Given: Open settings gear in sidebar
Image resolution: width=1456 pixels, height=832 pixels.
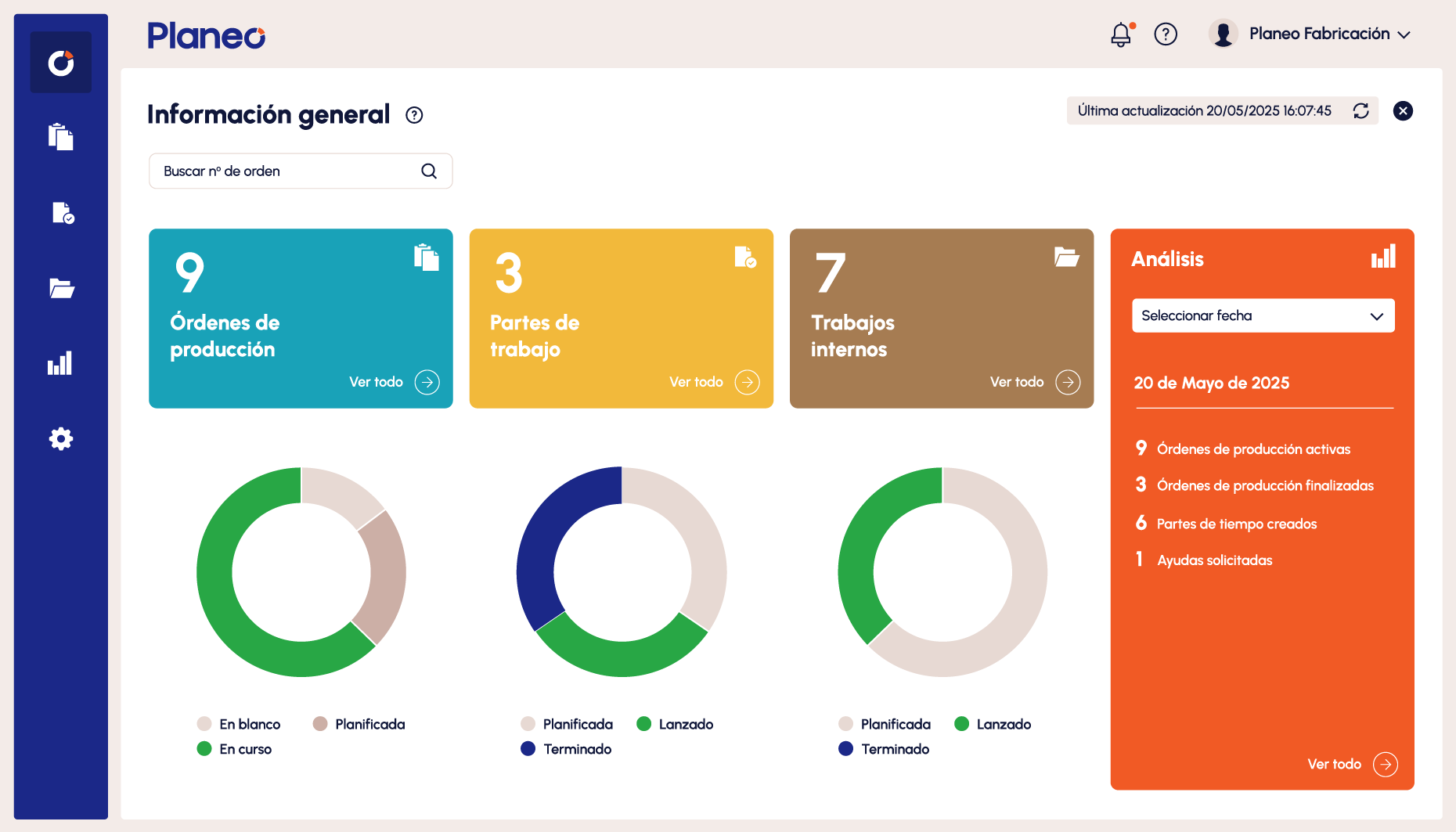Looking at the screenshot, I should 61,438.
